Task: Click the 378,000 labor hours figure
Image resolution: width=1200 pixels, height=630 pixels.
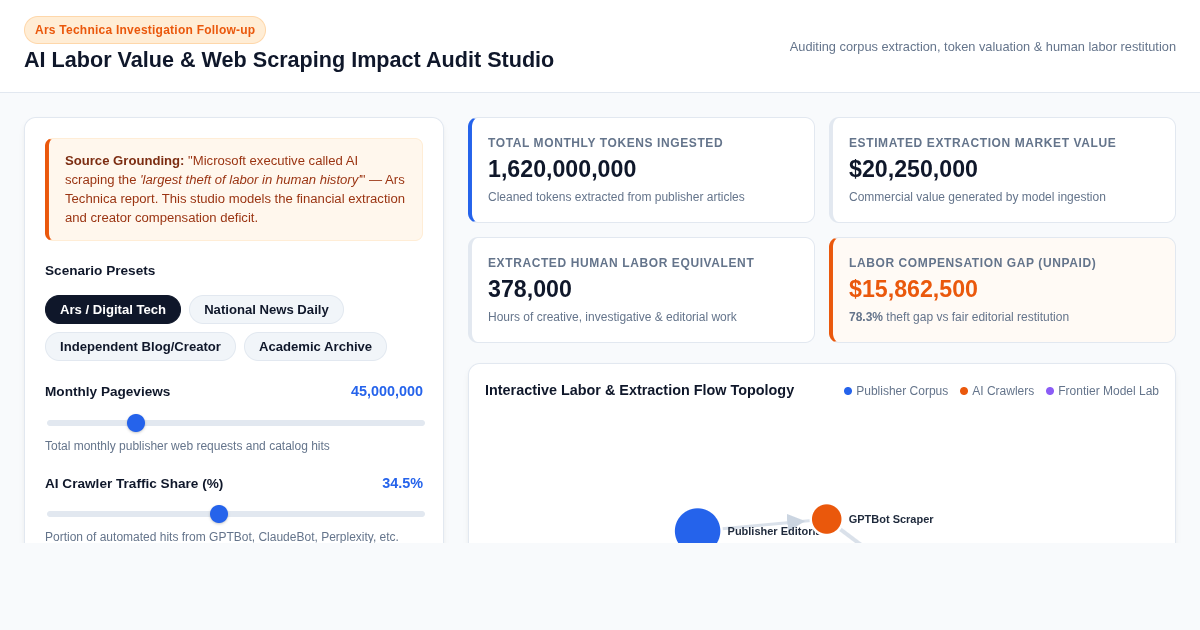Action: [x=530, y=289]
